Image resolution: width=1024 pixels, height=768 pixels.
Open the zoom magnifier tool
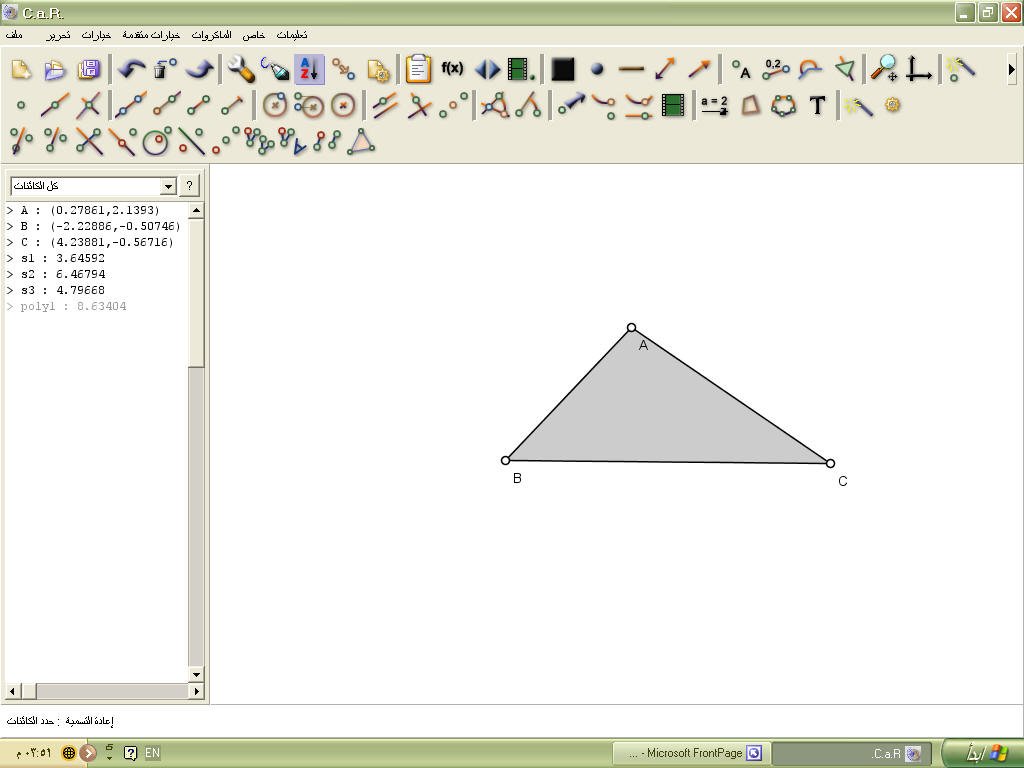click(885, 68)
